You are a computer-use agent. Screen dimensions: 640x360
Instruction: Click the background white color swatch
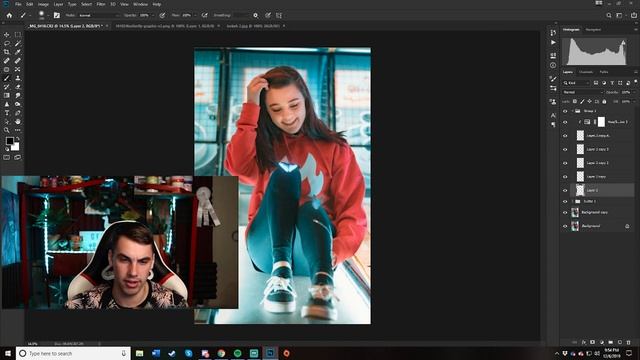pyautogui.click(x=16, y=147)
